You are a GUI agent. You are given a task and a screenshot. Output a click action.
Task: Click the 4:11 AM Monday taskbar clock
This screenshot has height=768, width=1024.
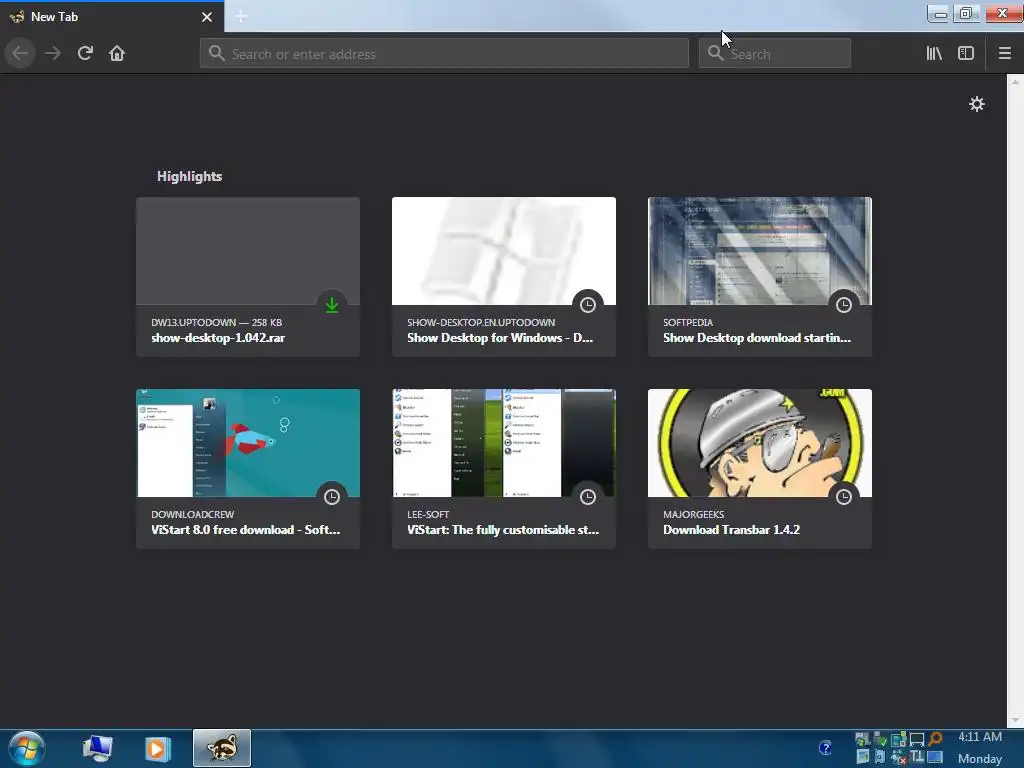(x=980, y=748)
